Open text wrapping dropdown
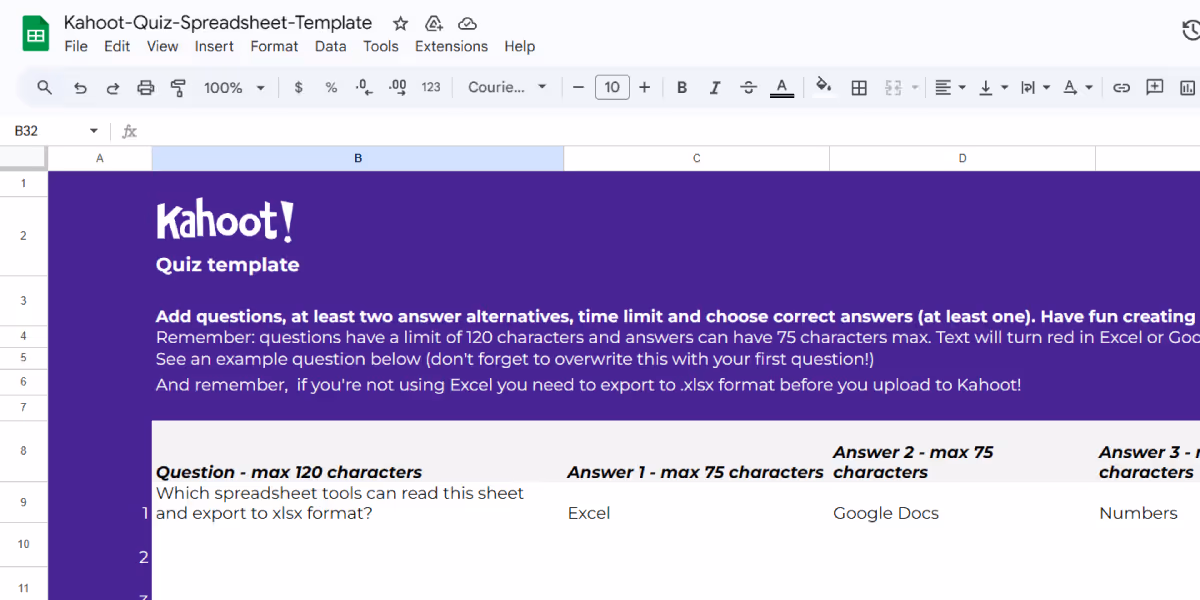This screenshot has width=1200, height=600. (x=1035, y=88)
